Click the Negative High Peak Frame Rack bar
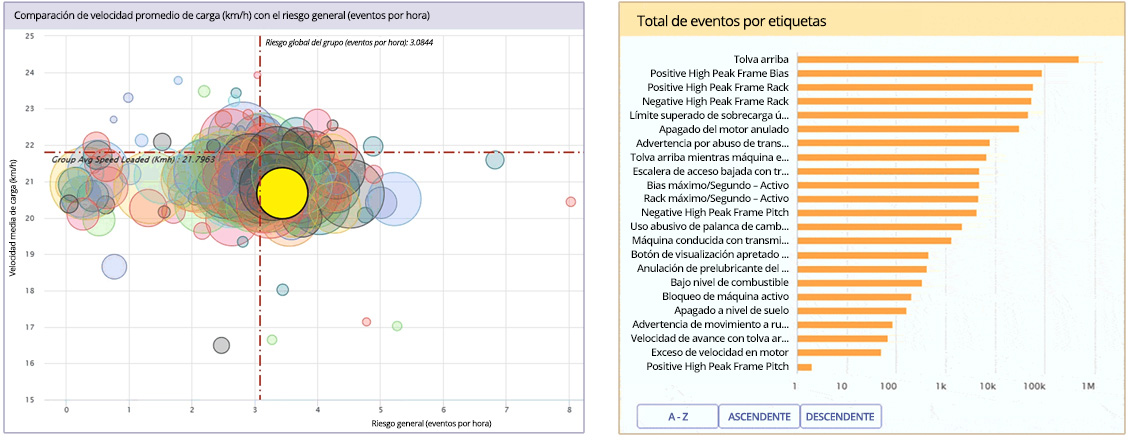1128x444 pixels. 914,101
